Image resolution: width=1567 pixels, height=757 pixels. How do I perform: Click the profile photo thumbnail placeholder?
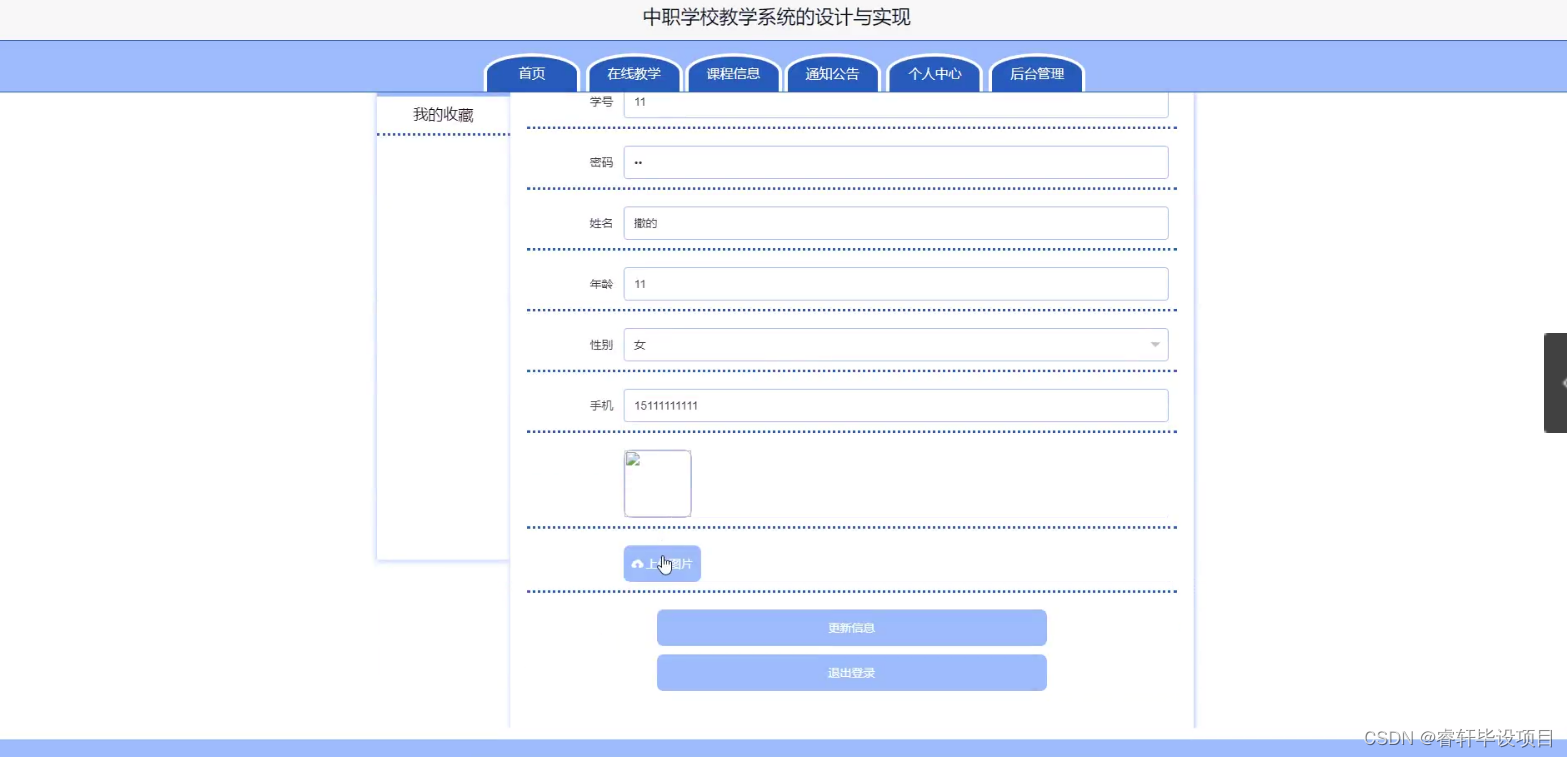coord(657,483)
